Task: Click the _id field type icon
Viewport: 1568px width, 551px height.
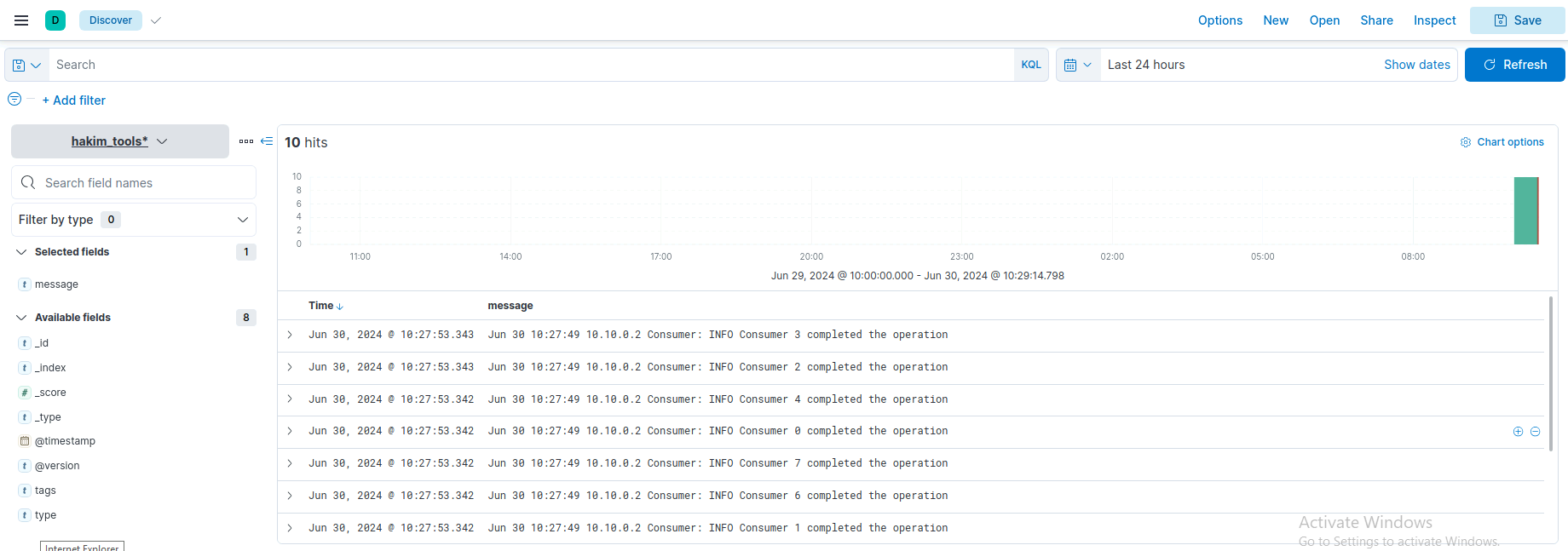Action: (25, 343)
